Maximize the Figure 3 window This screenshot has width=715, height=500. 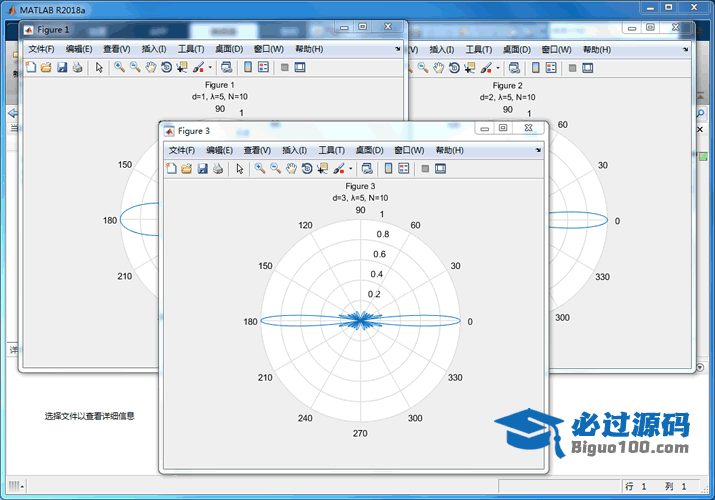[x=503, y=128]
